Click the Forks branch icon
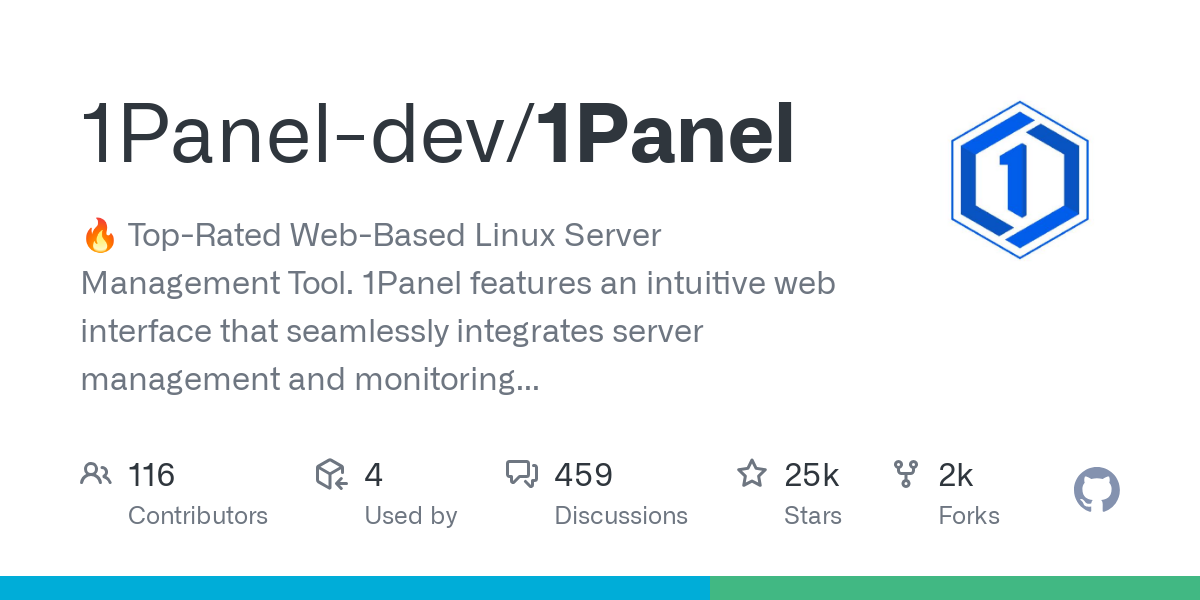Screen dimensions: 1200x600 [x=906, y=474]
